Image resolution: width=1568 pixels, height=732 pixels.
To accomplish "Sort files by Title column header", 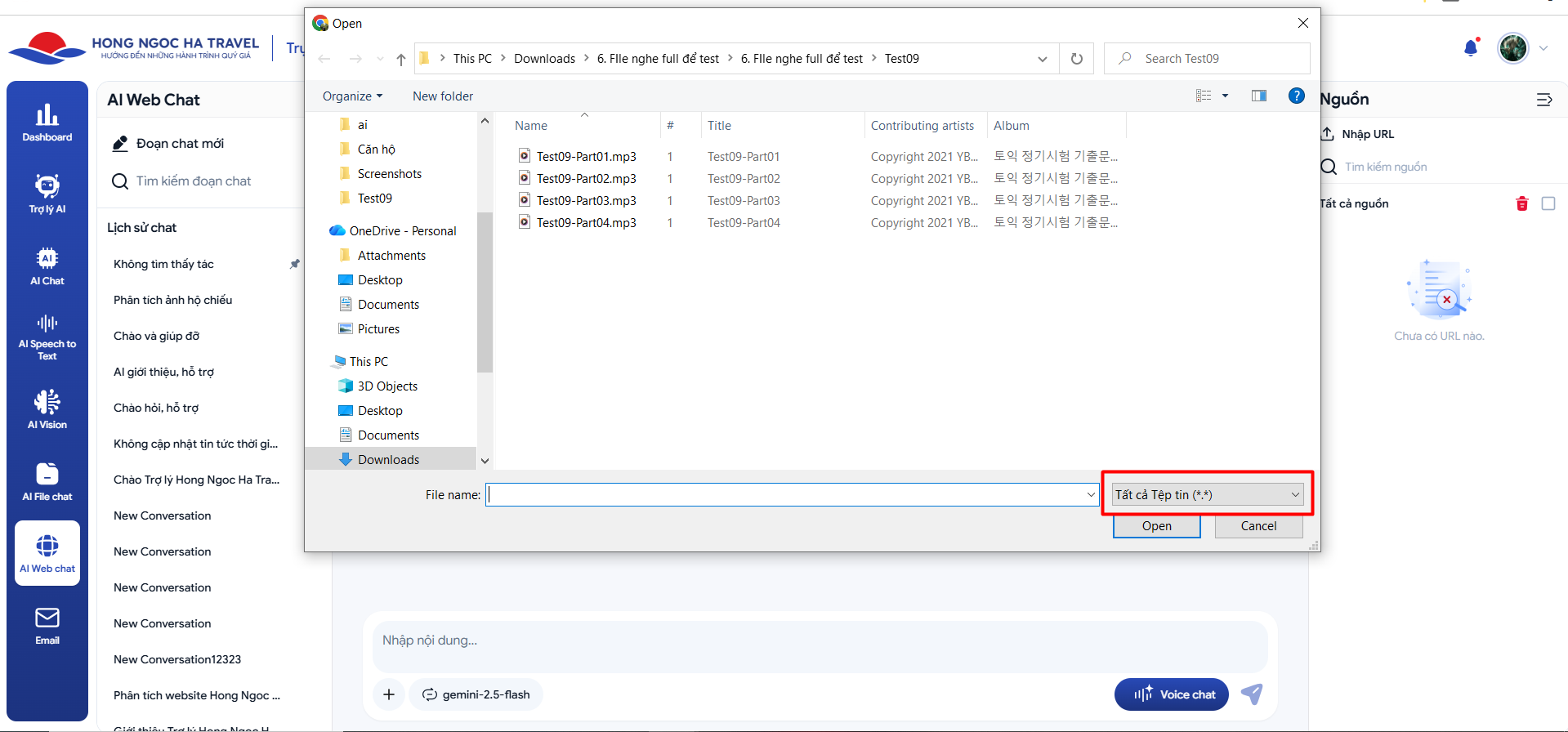I will pos(719,126).
